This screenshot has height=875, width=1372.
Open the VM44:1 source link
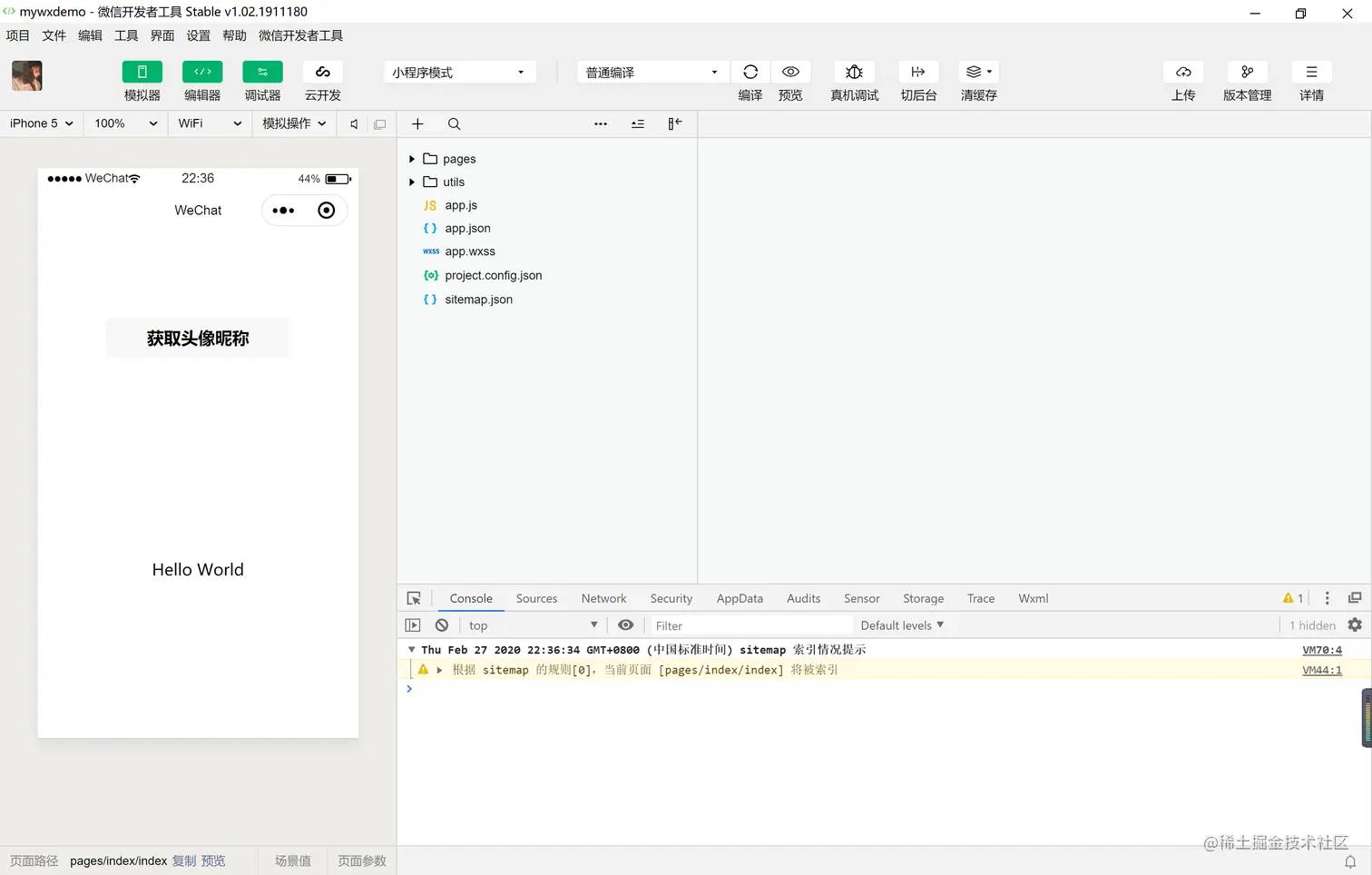[1322, 670]
